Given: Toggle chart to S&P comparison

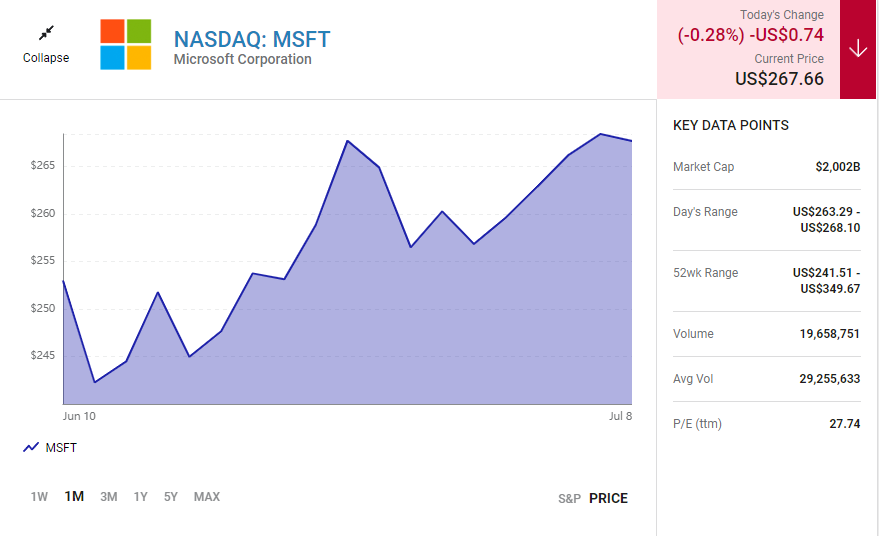Looking at the screenshot, I should click(569, 498).
